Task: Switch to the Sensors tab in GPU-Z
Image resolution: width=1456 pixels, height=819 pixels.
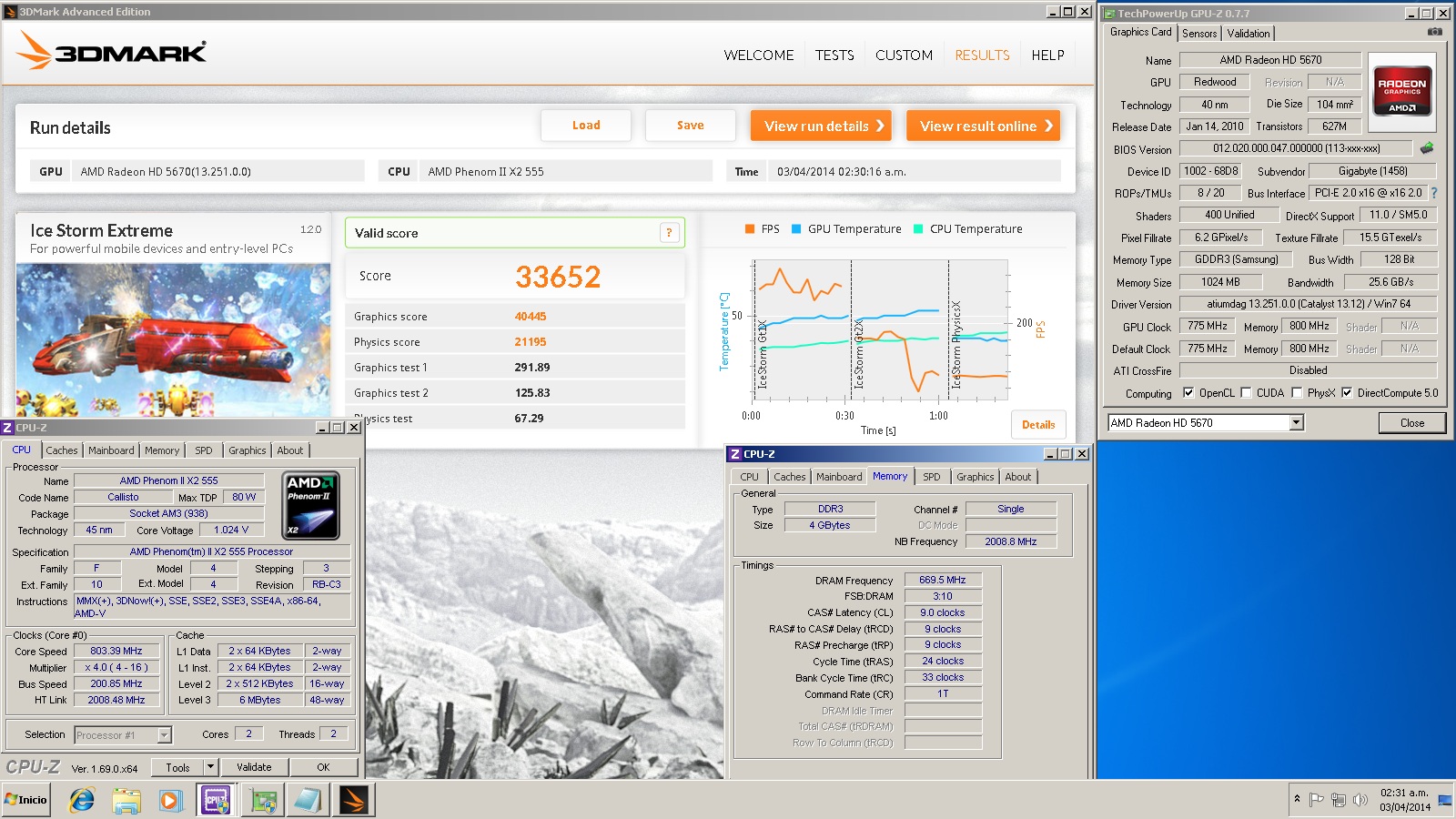Action: [1199, 33]
